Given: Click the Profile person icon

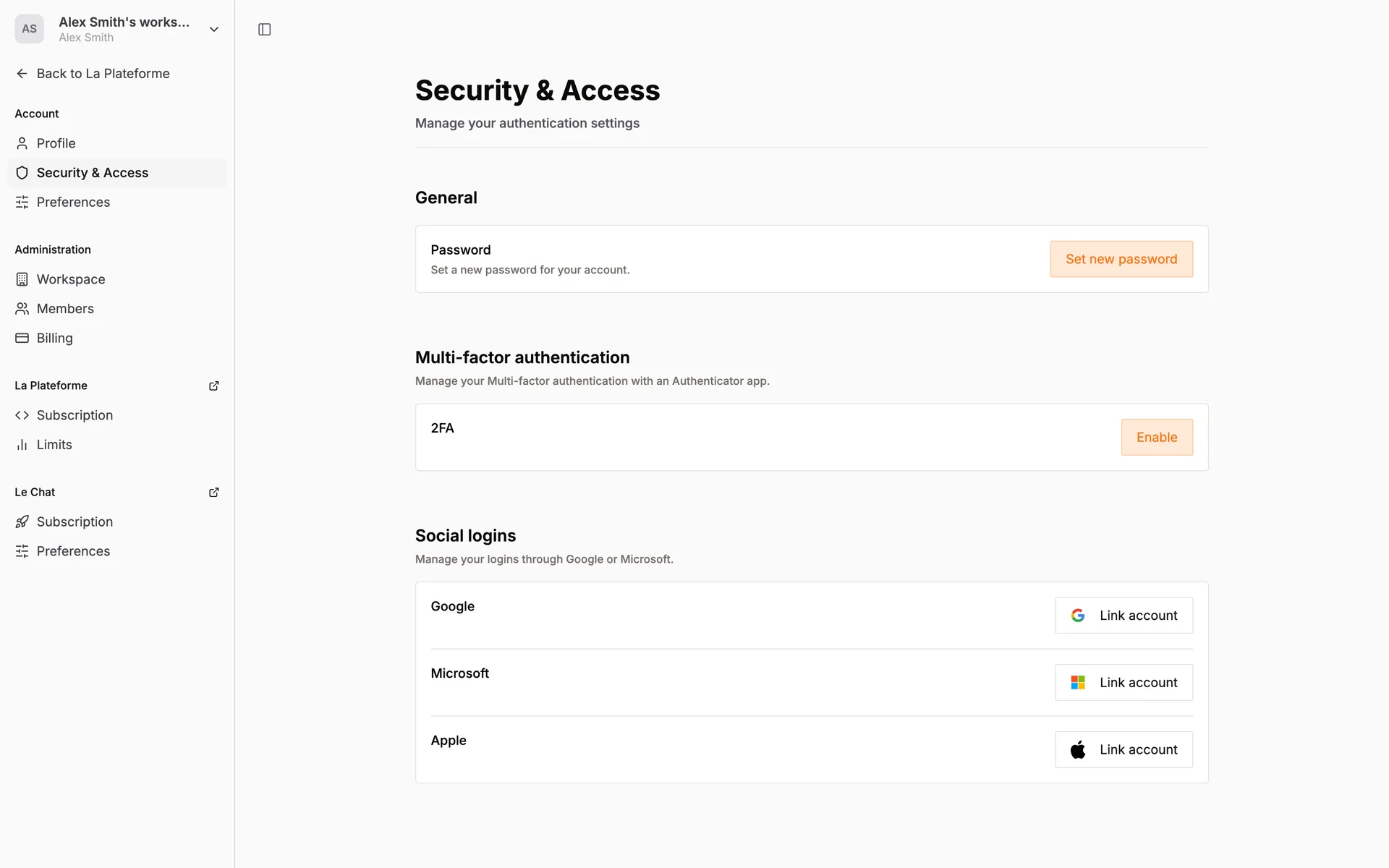Looking at the screenshot, I should coord(22,143).
